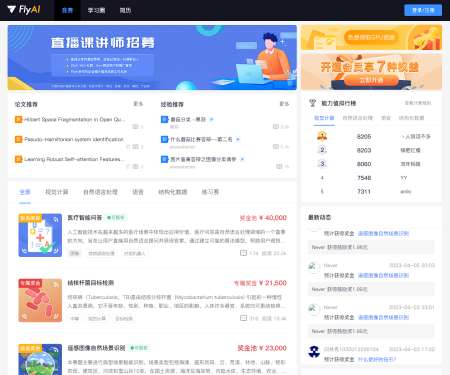450x375 pixels.
Task: Click the trophy icon next to 能力值排行榜
Action: [312, 103]
